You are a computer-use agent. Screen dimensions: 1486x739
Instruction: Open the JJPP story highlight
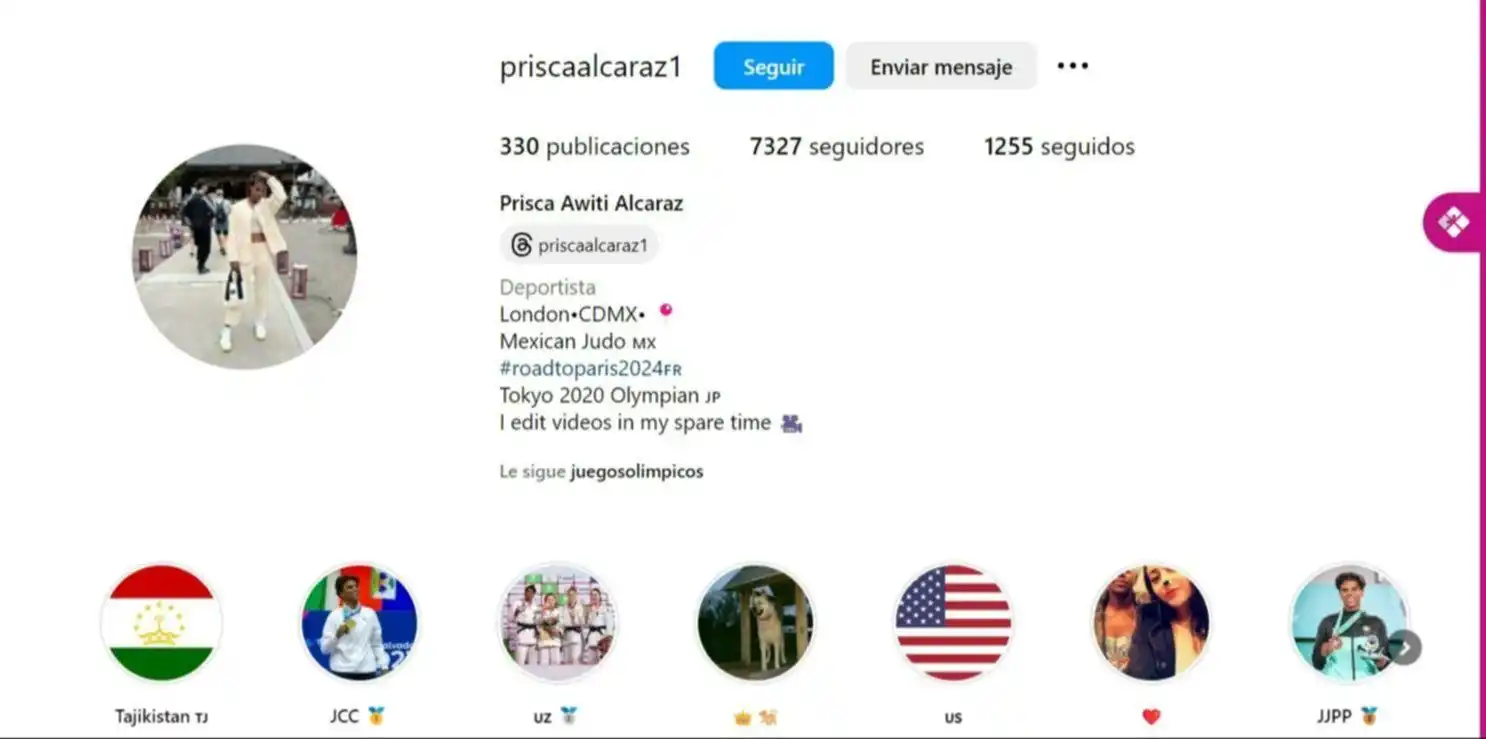[1348, 623]
